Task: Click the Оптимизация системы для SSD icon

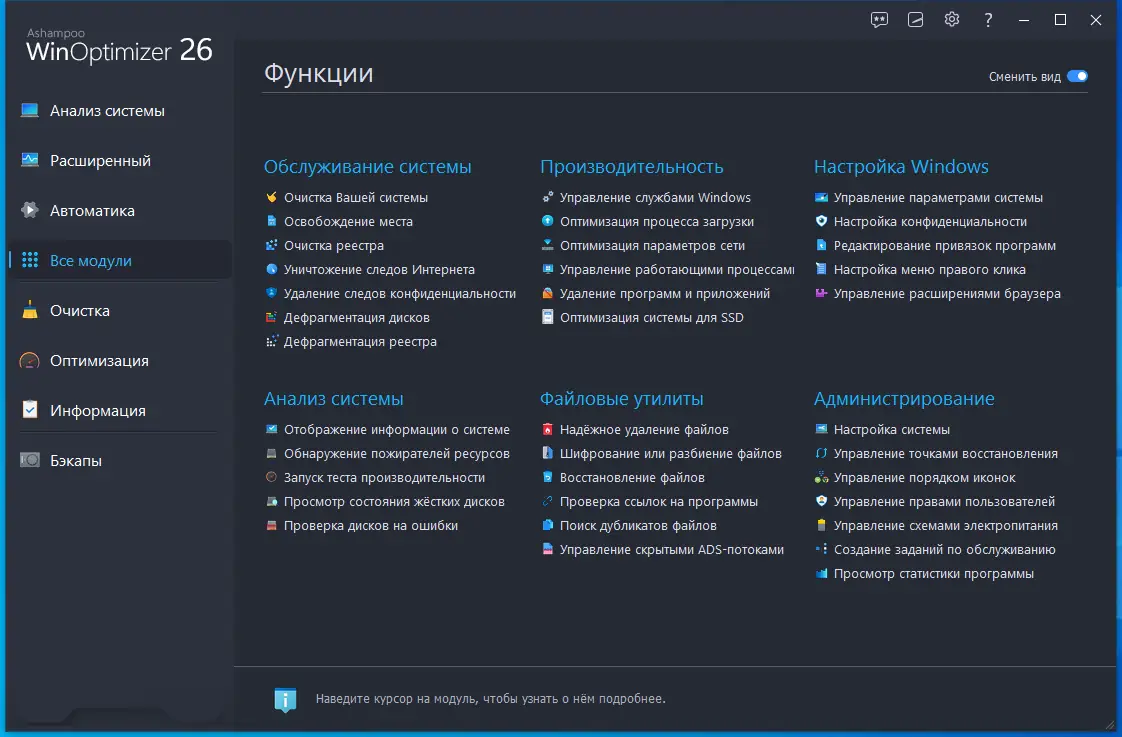Action: tap(547, 317)
